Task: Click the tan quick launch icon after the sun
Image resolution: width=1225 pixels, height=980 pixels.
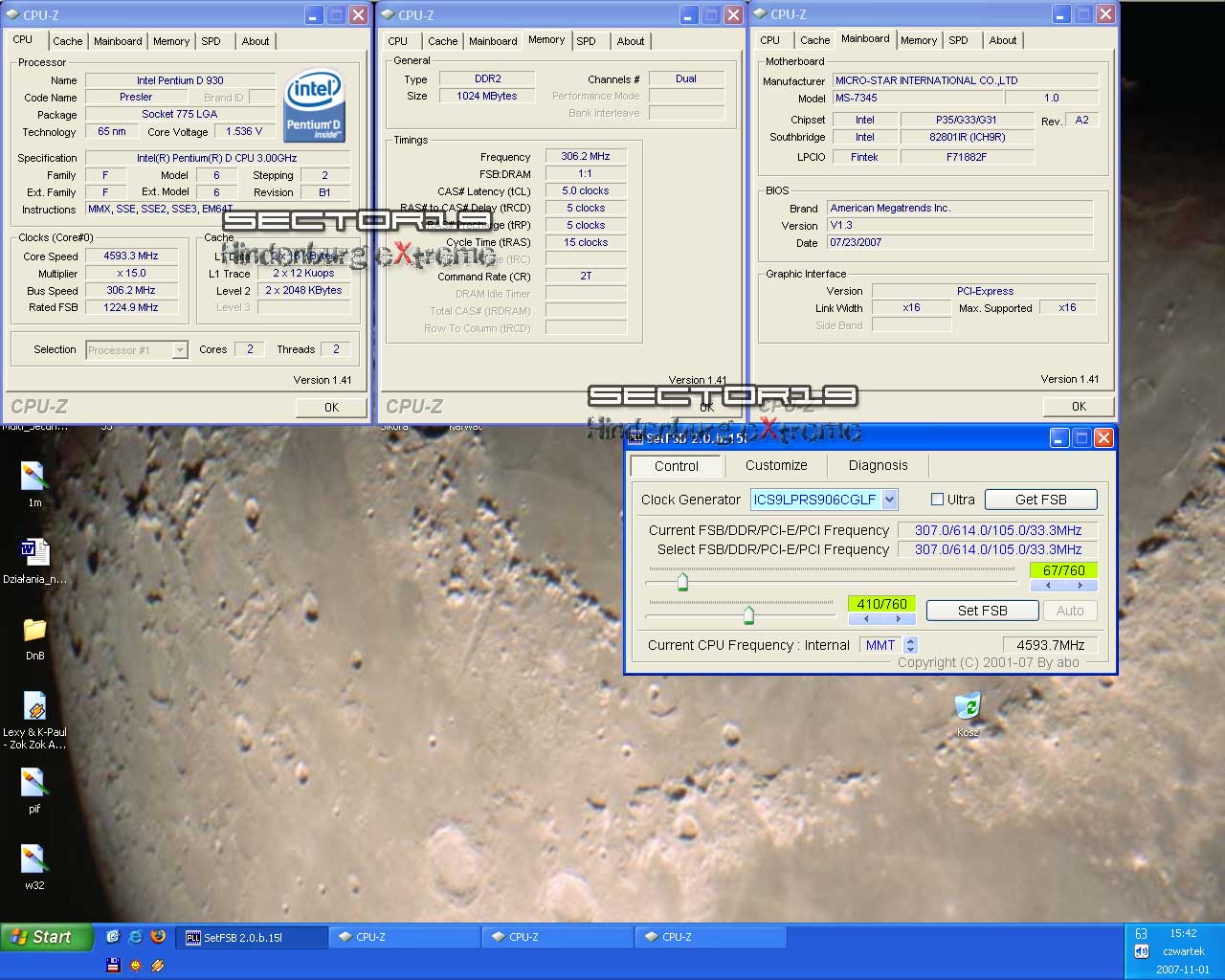Action: [x=159, y=965]
